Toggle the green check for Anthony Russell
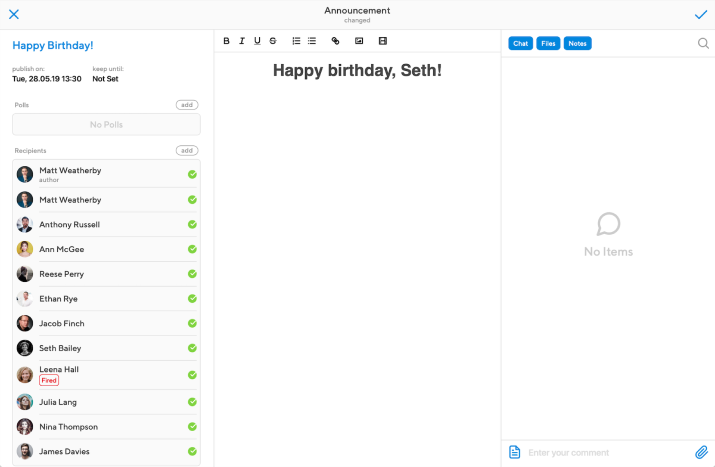Image resolution: width=715 pixels, height=467 pixels. [x=192, y=224]
